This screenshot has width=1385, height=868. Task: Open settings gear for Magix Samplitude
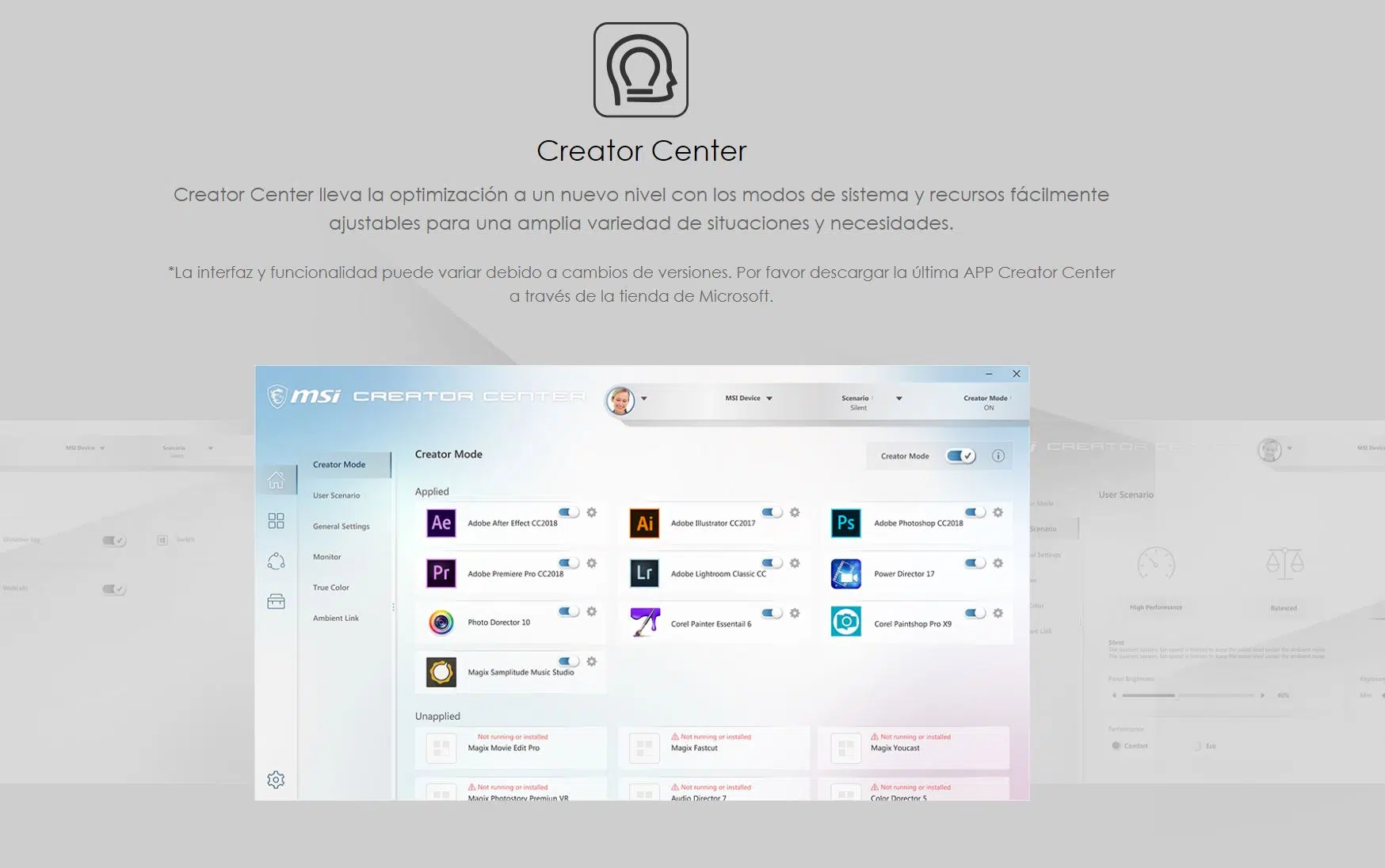click(x=592, y=661)
